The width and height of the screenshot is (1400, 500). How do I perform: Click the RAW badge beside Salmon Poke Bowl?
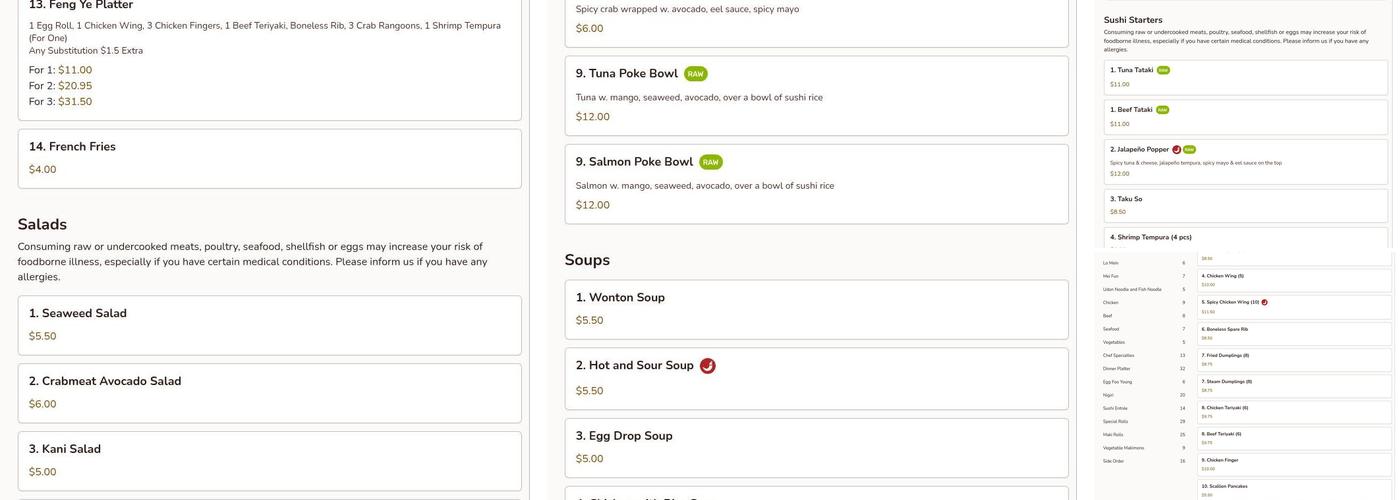tap(710, 162)
